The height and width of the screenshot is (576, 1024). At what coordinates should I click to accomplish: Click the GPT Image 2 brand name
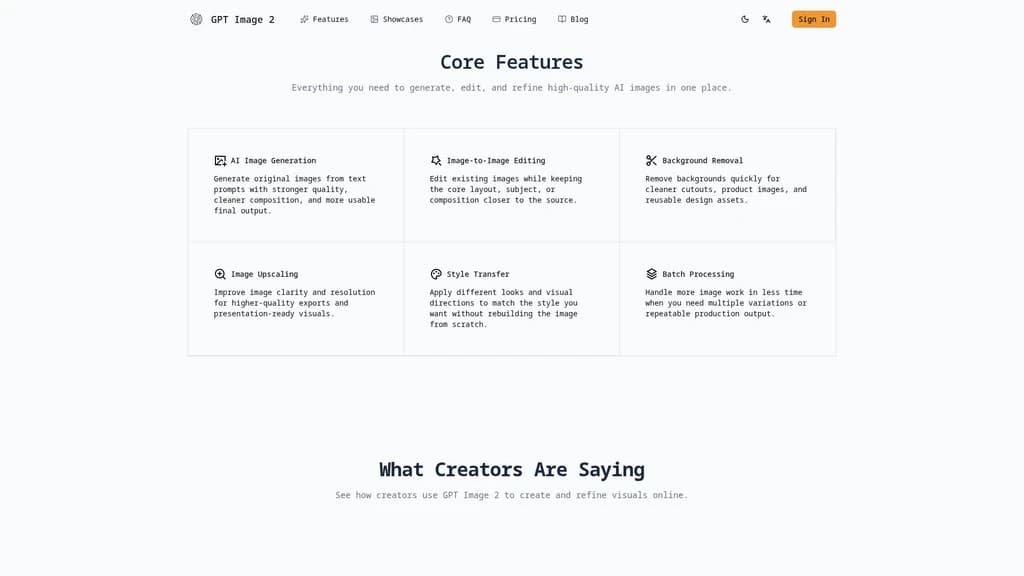pyautogui.click(x=242, y=20)
